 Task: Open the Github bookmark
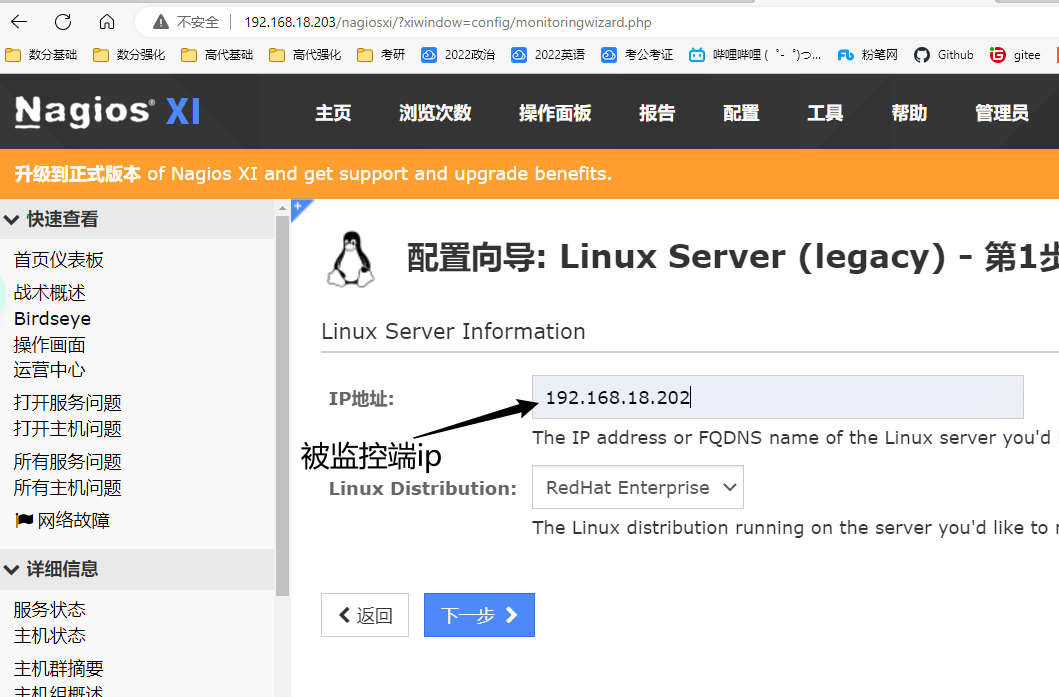(x=943, y=55)
